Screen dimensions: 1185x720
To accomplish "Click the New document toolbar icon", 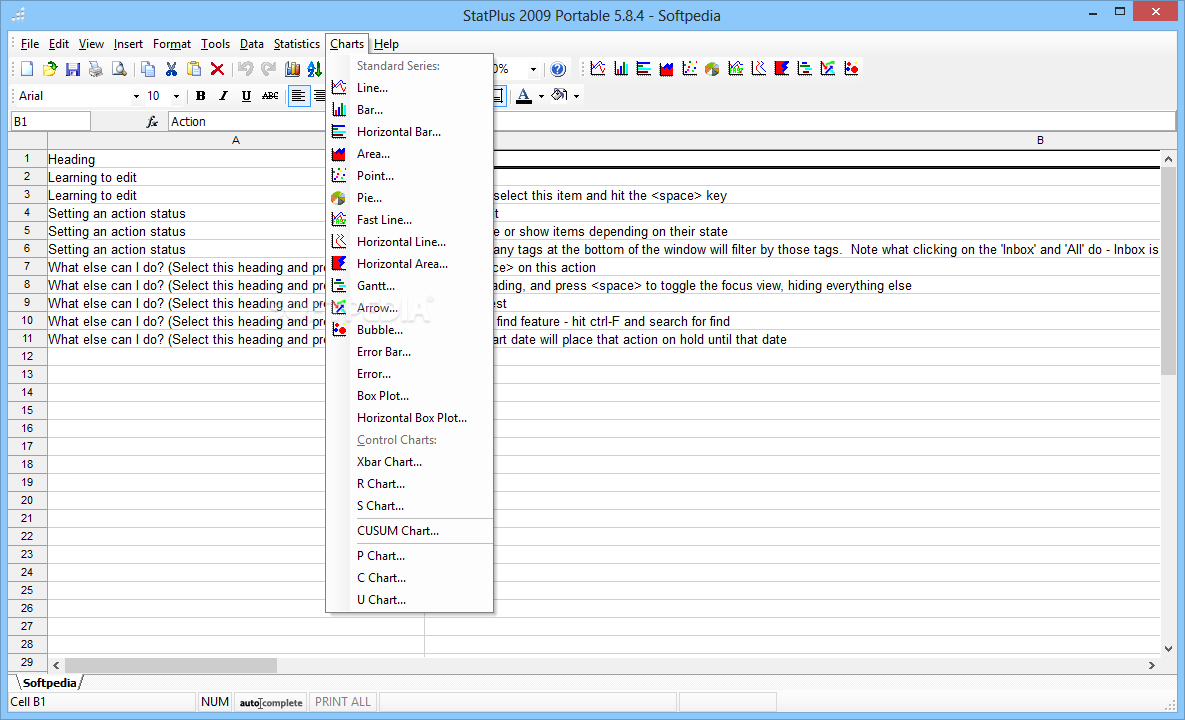I will [27, 69].
